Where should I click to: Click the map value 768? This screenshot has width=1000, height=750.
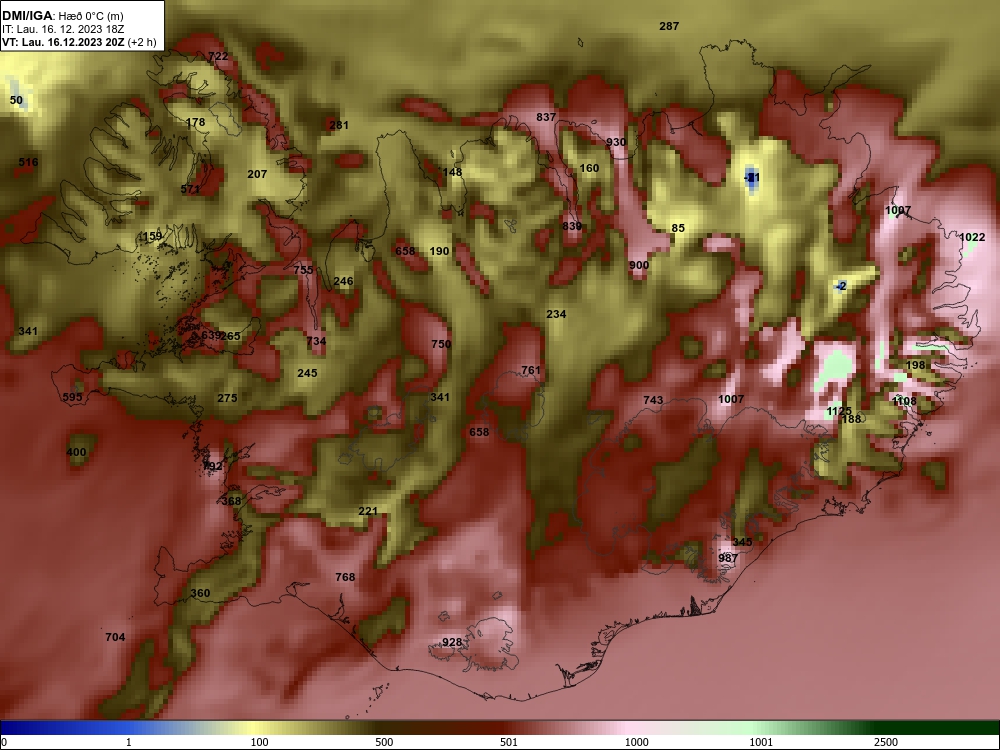point(345,577)
